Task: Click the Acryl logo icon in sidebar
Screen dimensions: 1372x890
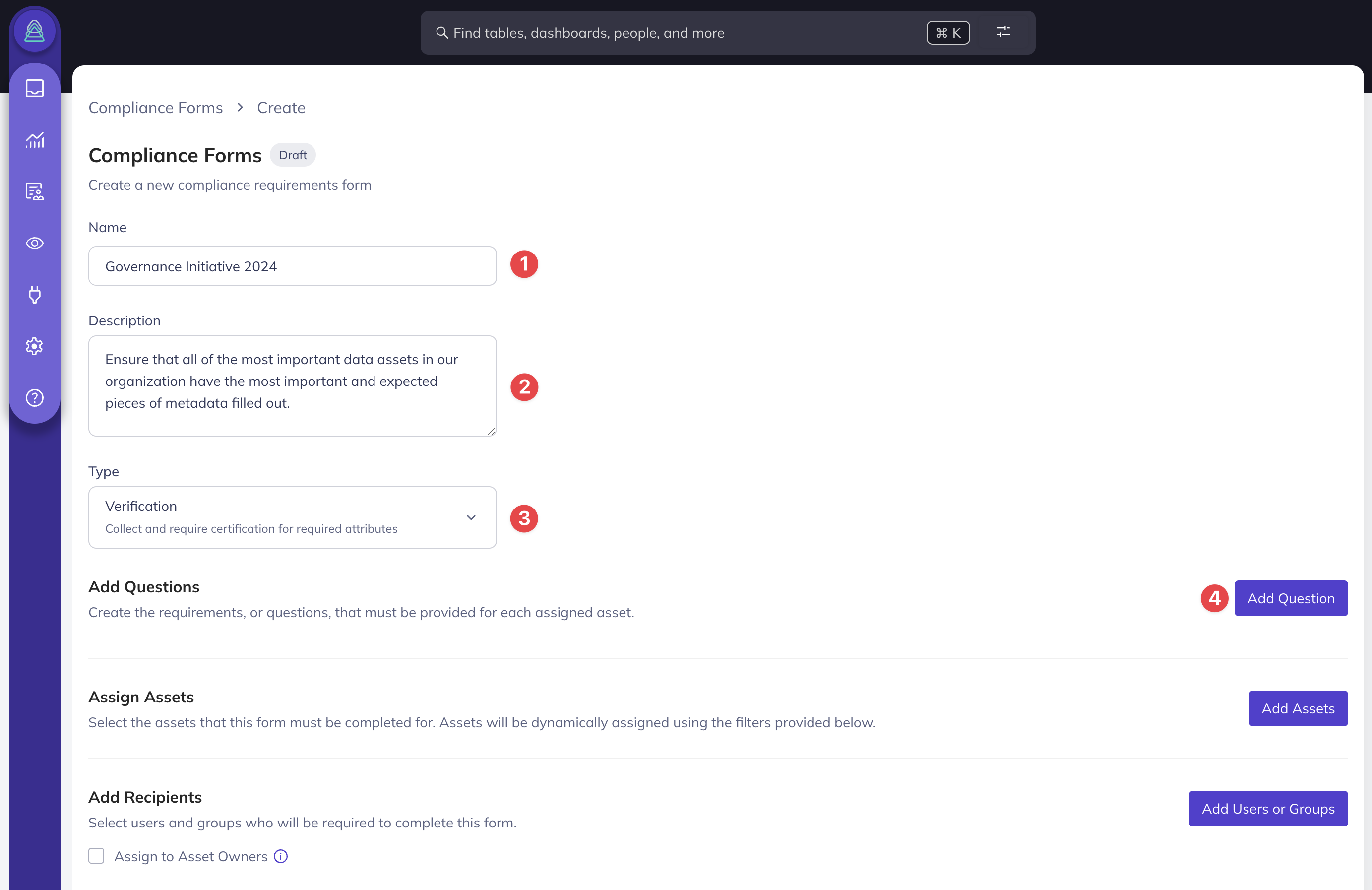Action: tap(35, 31)
